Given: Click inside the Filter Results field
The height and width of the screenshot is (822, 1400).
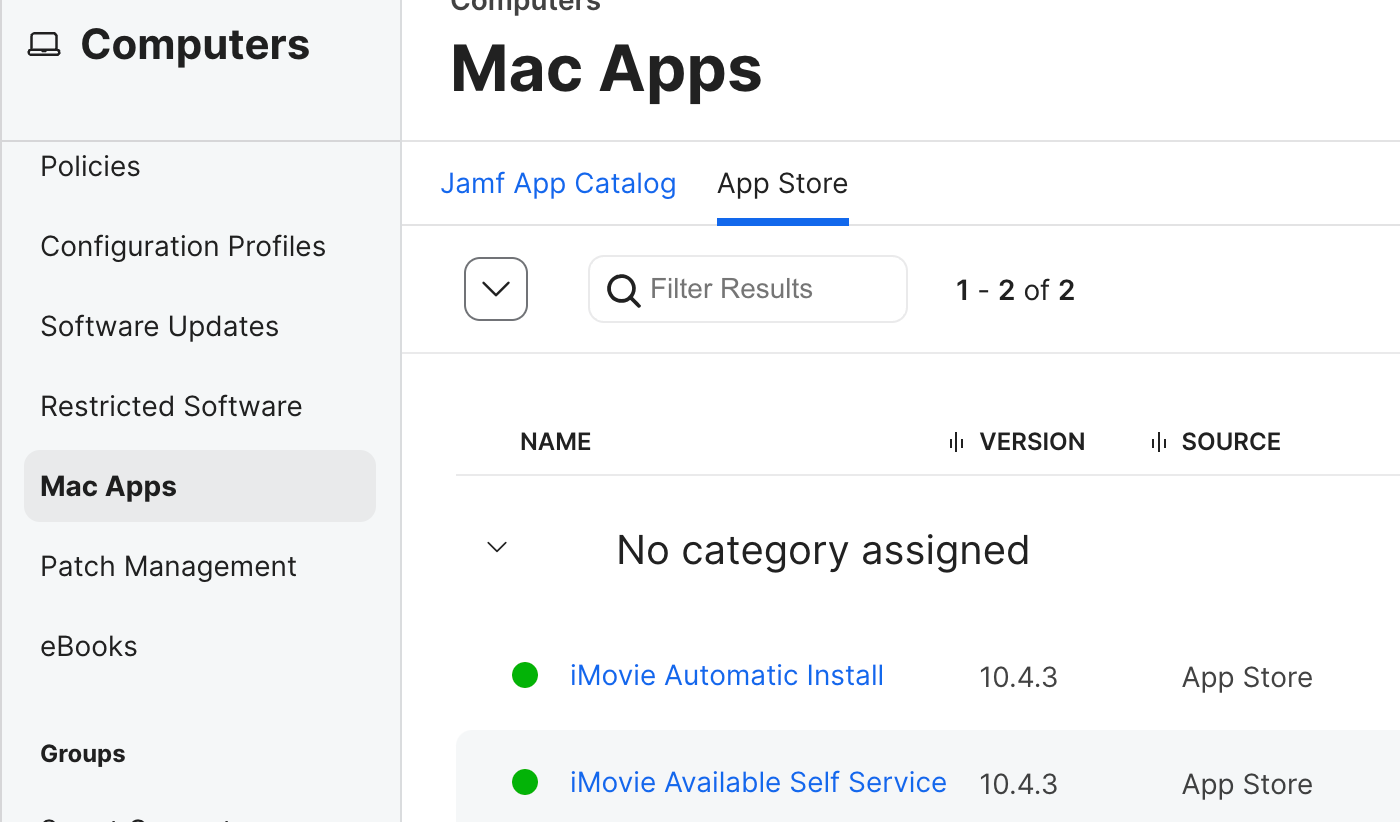Looking at the screenshot, I should 748,289.
